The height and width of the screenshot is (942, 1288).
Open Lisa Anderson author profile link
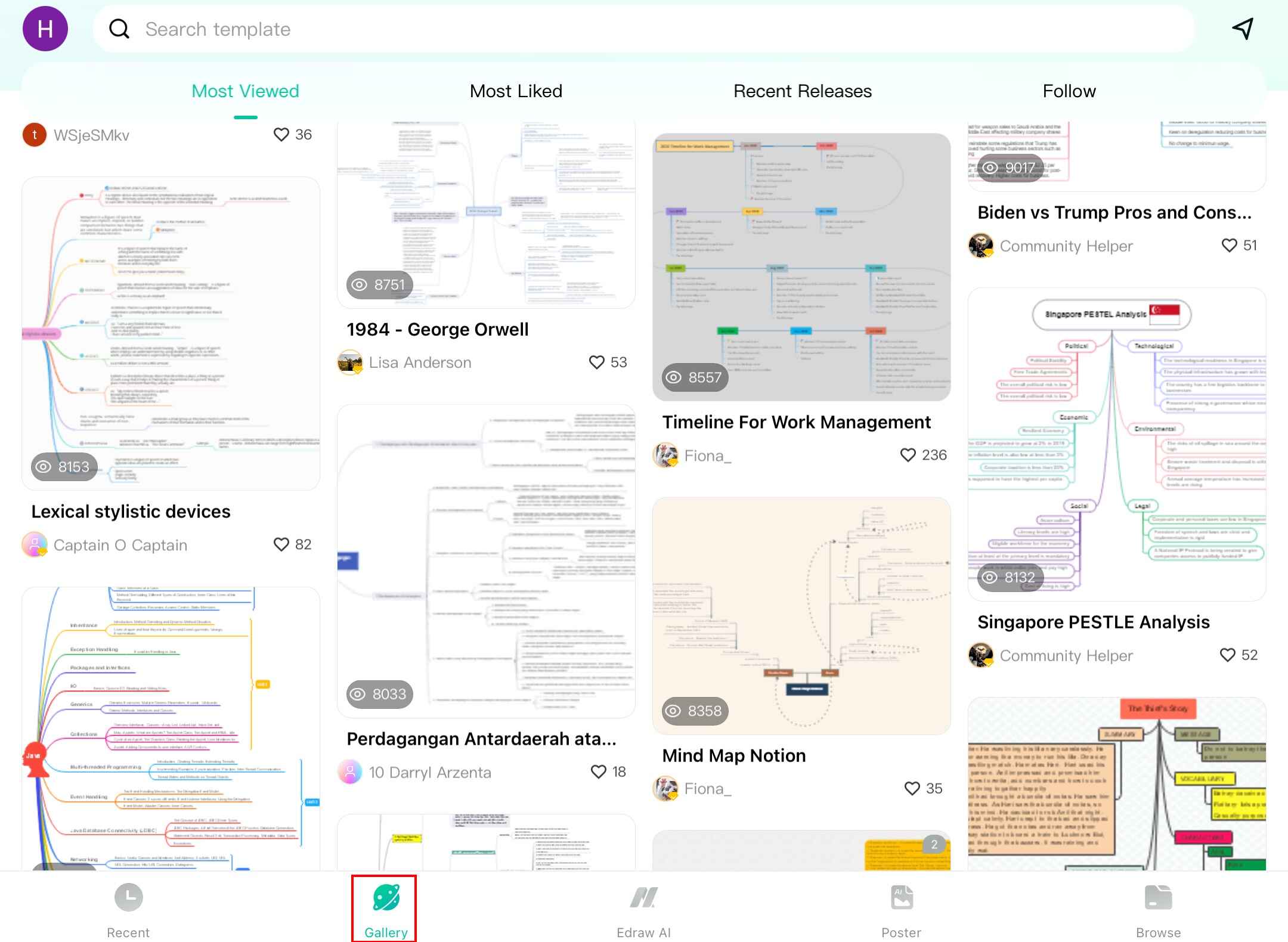coord(420,362)
